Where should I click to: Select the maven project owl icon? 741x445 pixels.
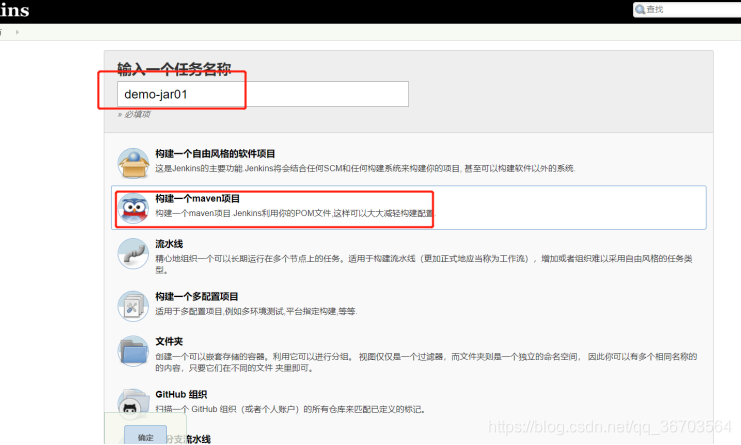click(x=133, y=208)
